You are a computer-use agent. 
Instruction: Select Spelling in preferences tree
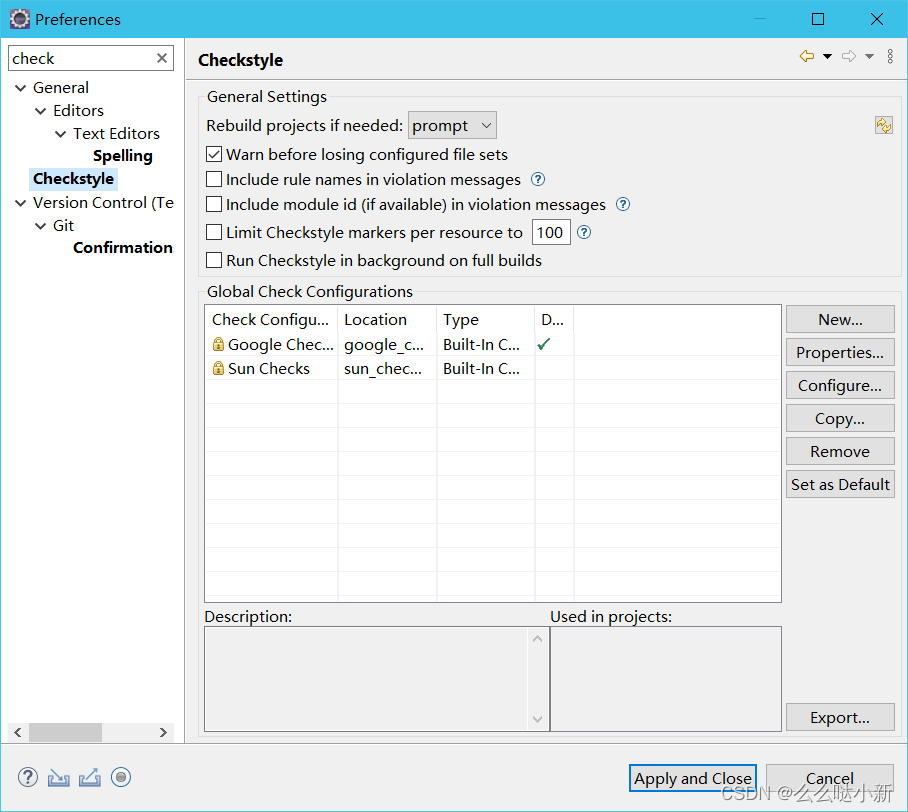(123, 156)
